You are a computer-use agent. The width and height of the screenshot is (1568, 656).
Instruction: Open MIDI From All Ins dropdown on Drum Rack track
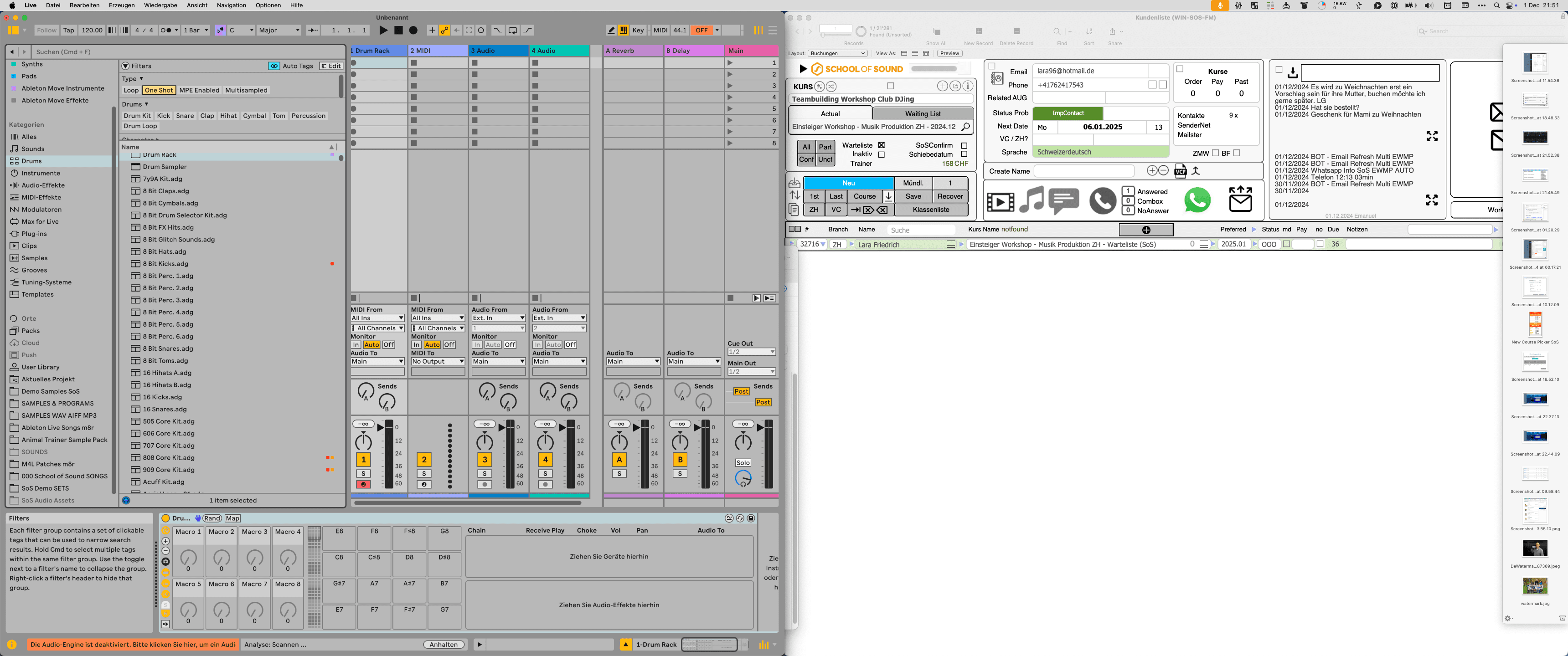377,318
